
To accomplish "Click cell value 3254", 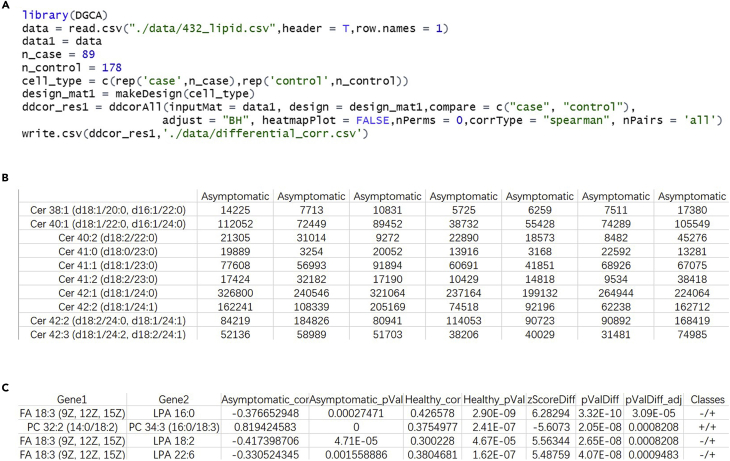I will [x=311, y=251].
